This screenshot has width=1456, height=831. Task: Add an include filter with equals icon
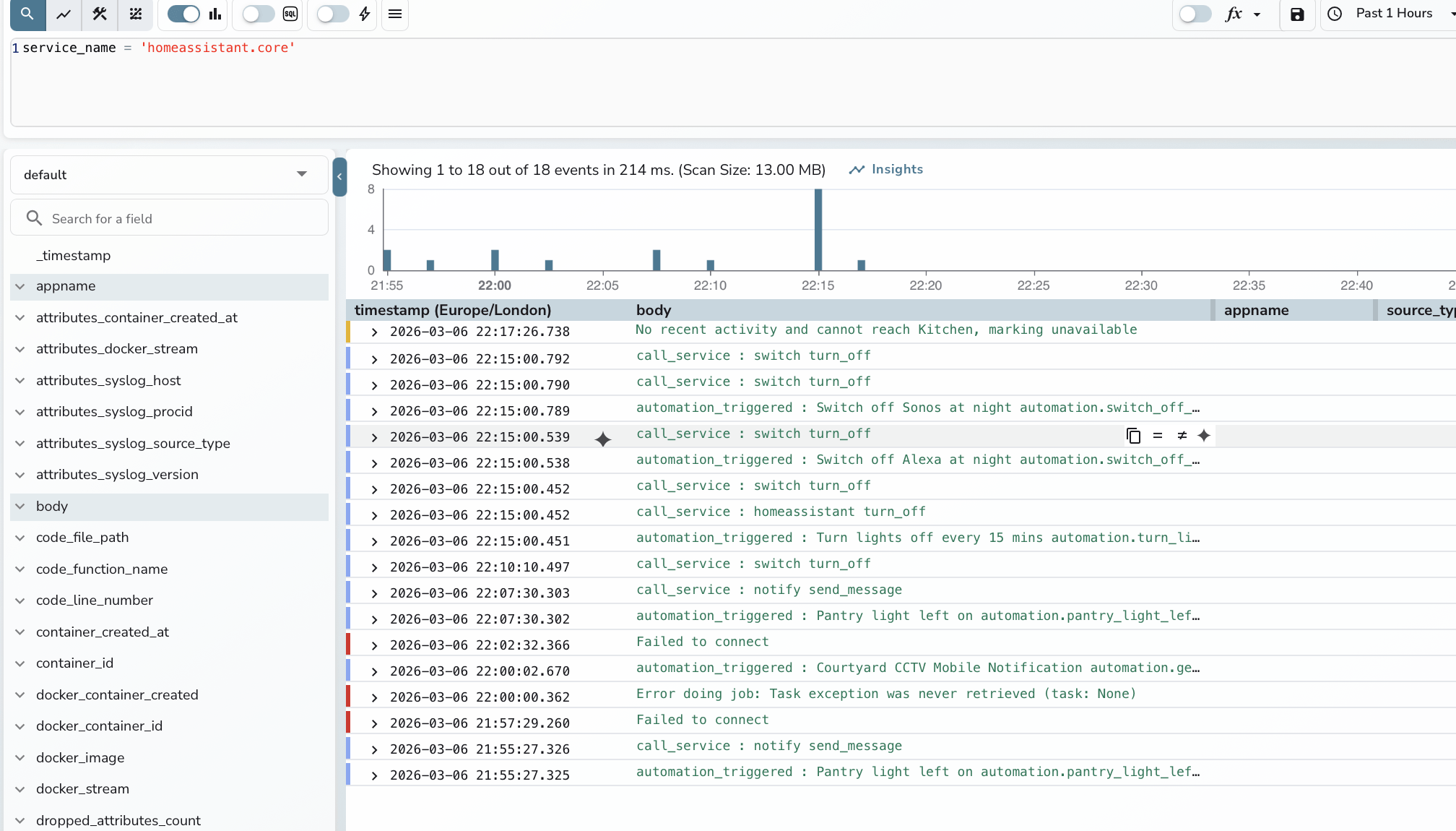pos(1157,436)
